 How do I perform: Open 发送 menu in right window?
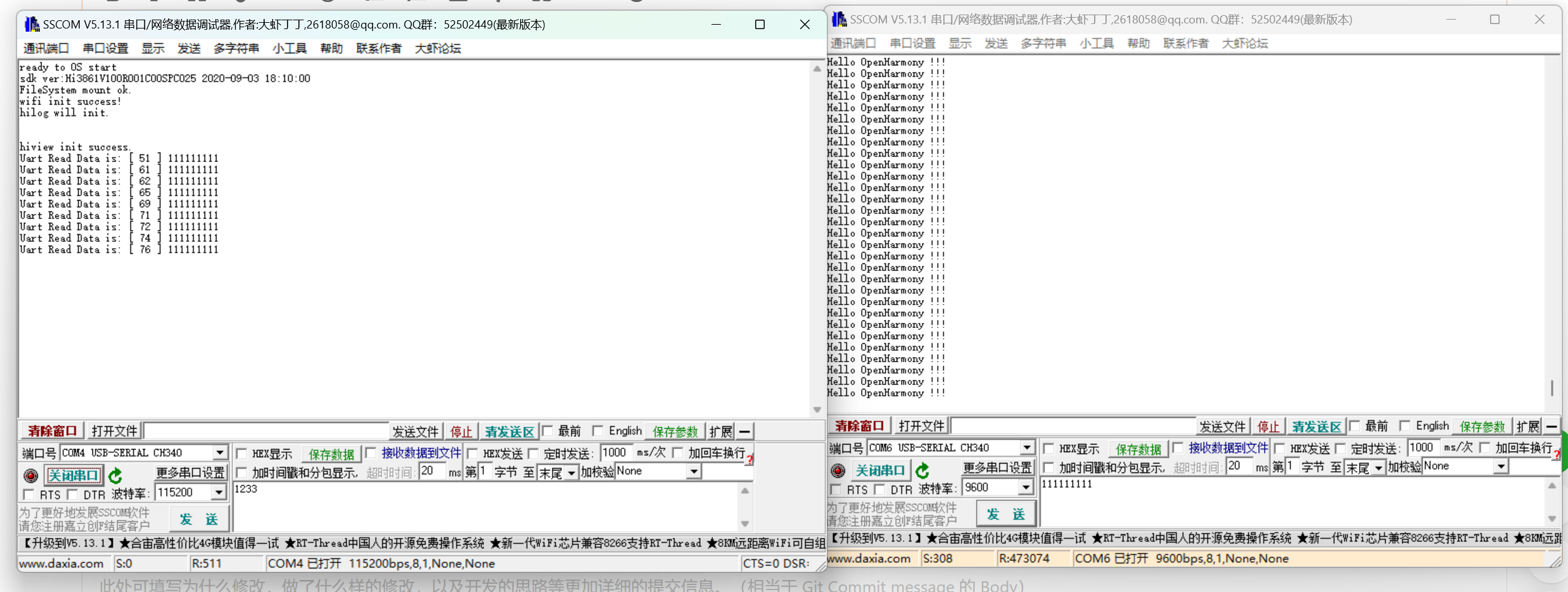(x=997, y=43)
